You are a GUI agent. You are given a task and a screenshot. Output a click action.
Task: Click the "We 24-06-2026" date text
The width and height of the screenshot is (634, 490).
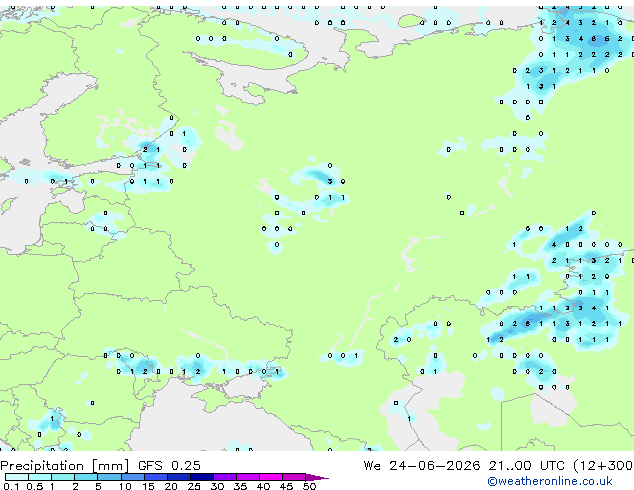click(422, 466)
